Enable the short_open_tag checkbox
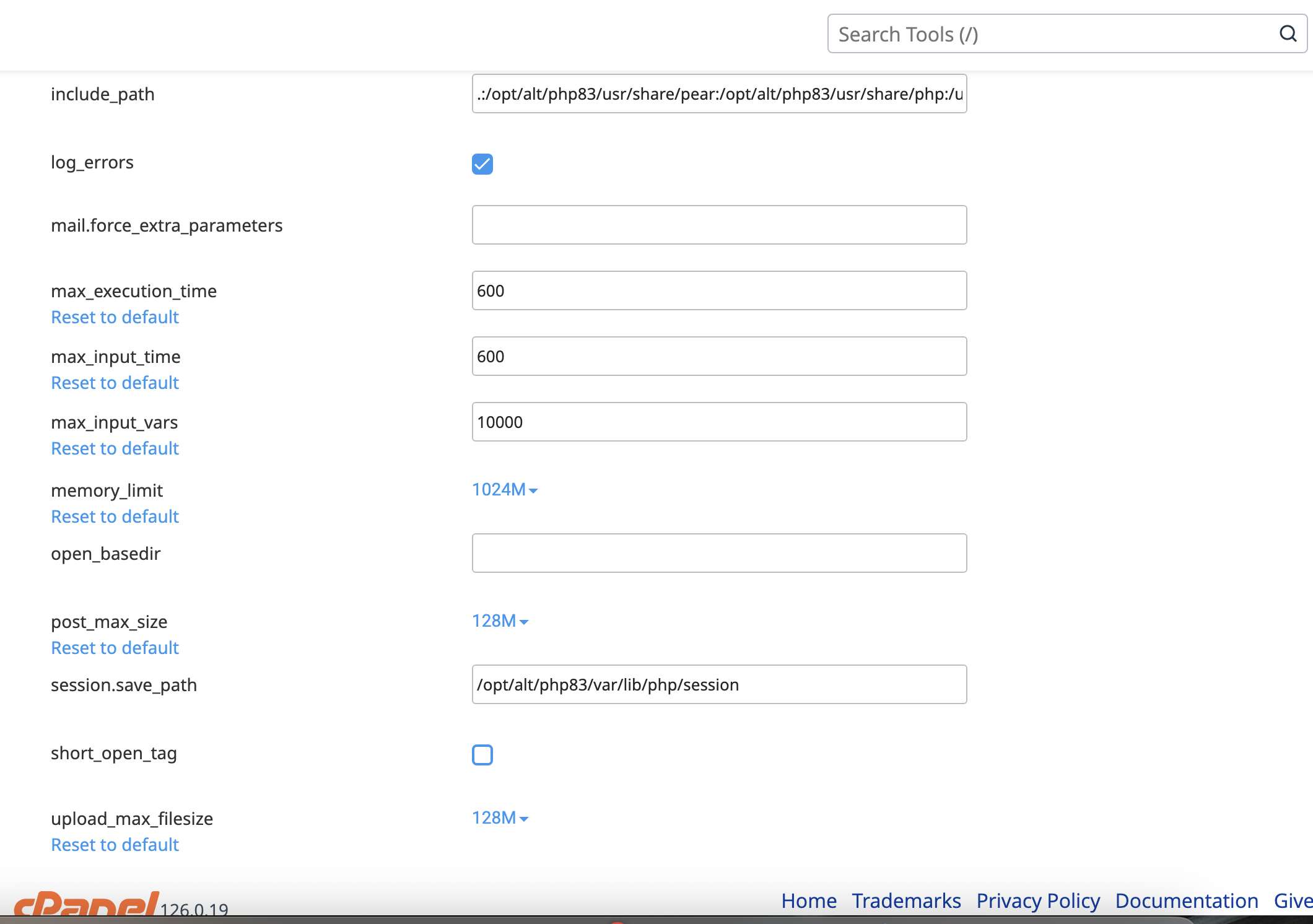 482,755
